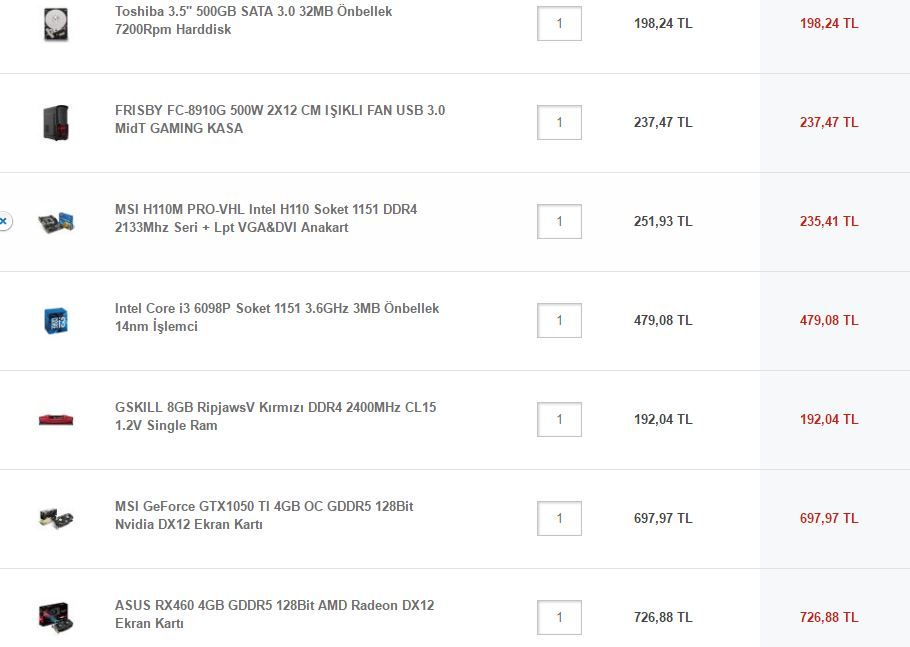
Task: Open the FRISBY FC-8910G GAMING KASA link
Action: 279,119
